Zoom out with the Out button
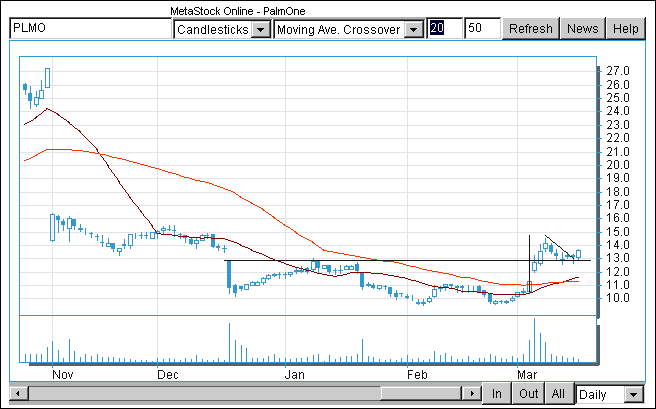 (x=528, y=394)
